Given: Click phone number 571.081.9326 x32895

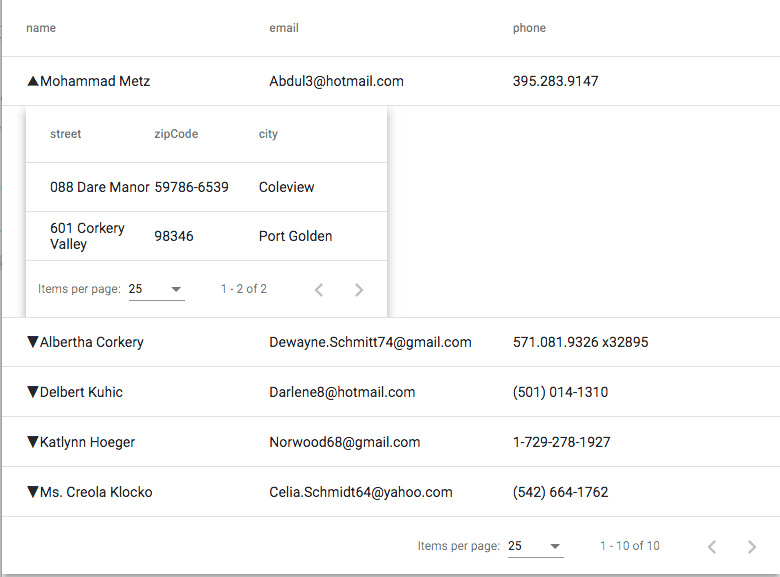Looking at the screenshot, I should [x=580, y=342].
